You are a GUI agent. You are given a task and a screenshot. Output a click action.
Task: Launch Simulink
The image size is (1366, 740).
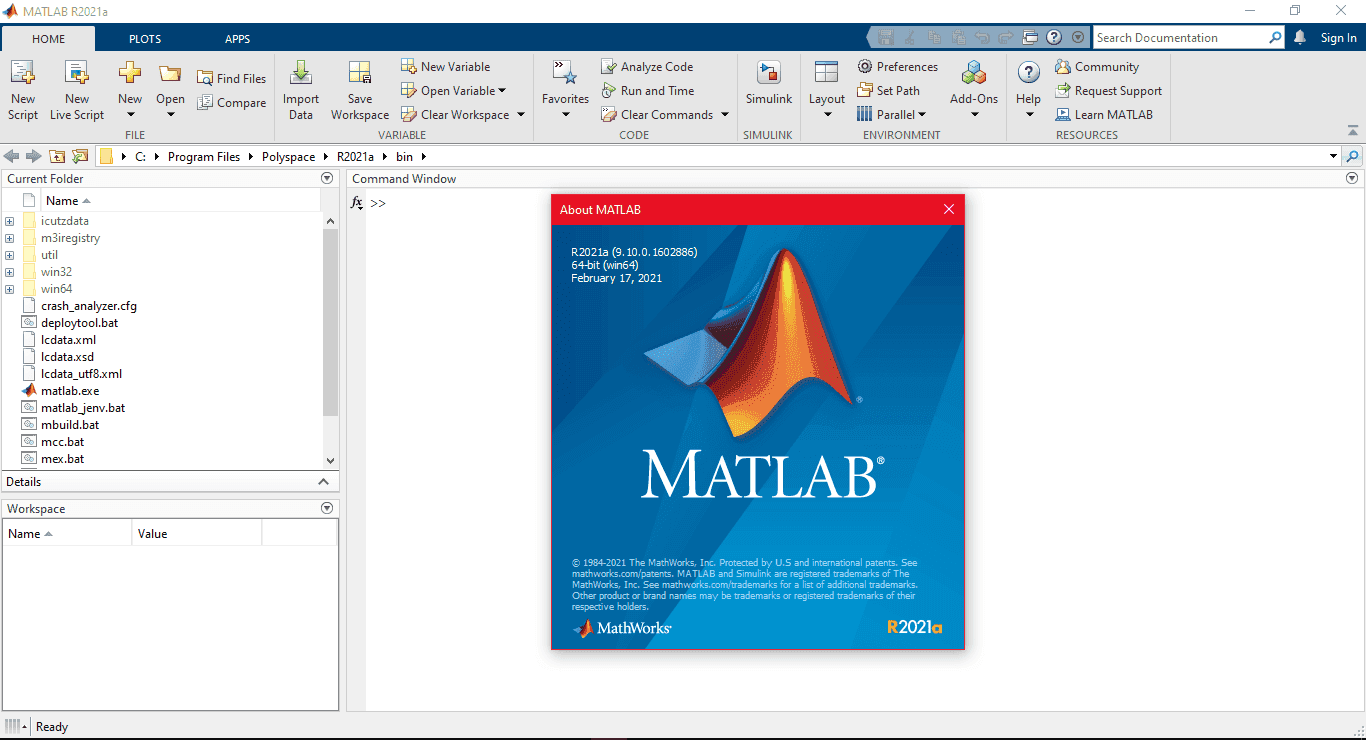(768, 84)
